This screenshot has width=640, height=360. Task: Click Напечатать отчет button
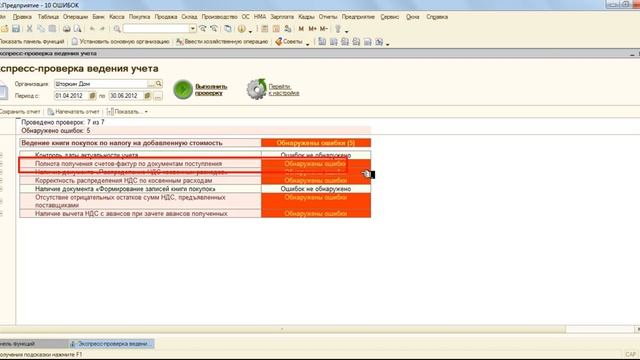(73, 111)
